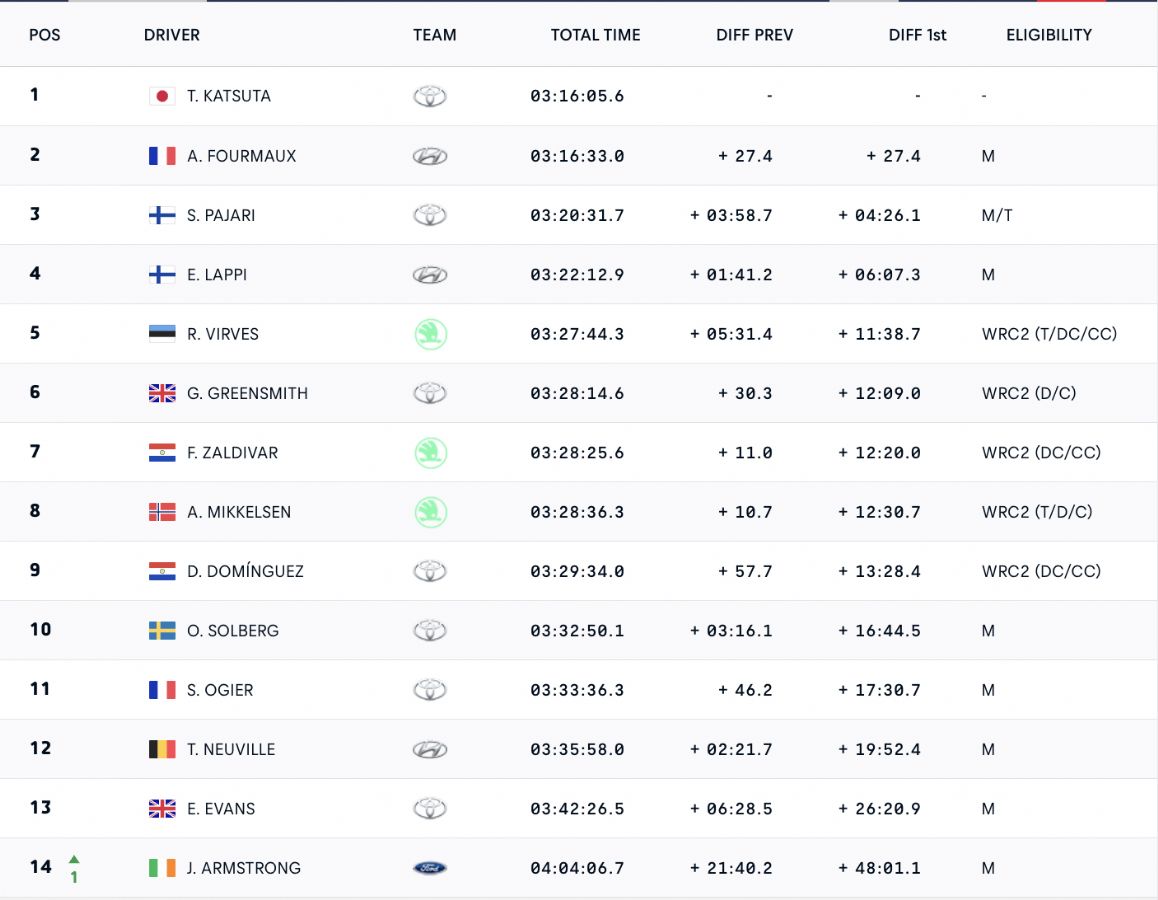The image size is (1158, 900).
Task: Open driver S. OGIER's entry
Action: pos(220,690)
